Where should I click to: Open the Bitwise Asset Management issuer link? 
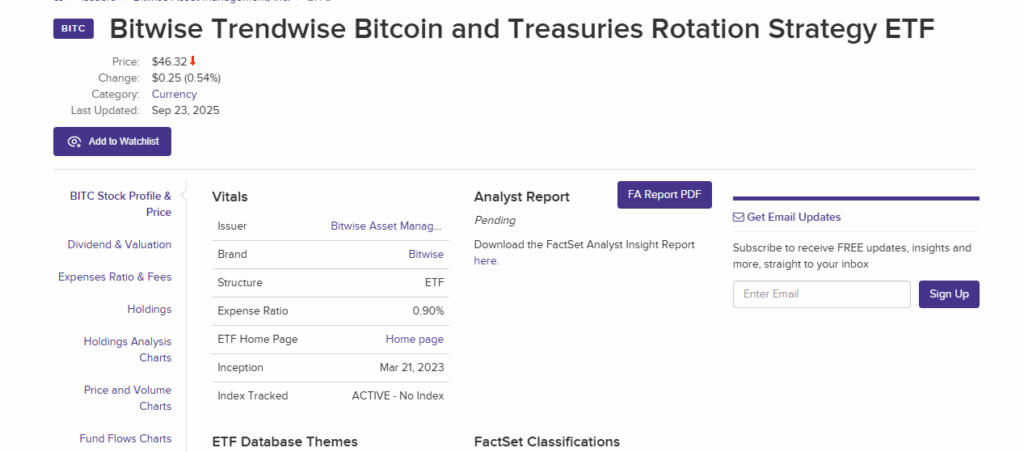(386, 226)
